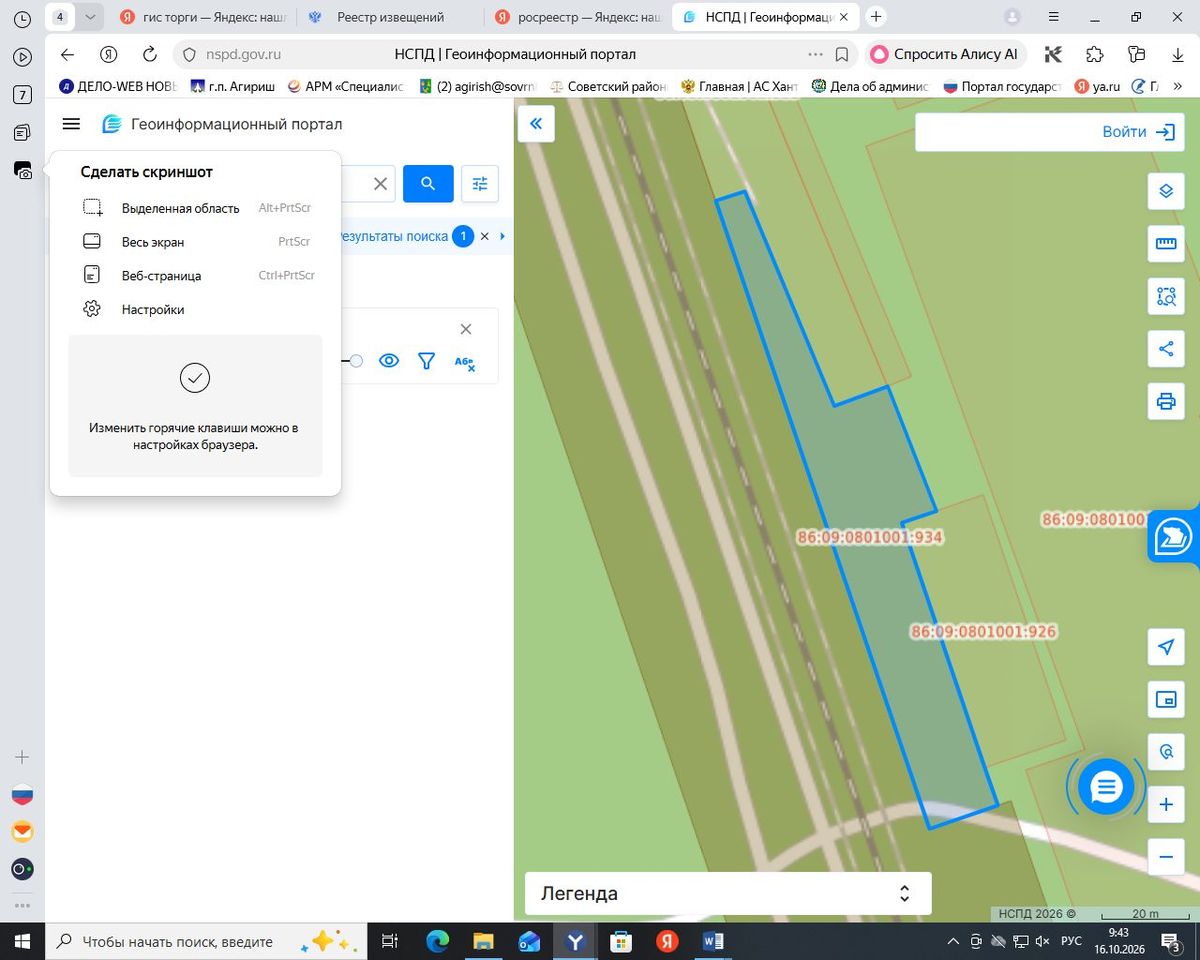Zoom out on the map
Viewport: 1200px width, 960px height.
(1165, 857)
